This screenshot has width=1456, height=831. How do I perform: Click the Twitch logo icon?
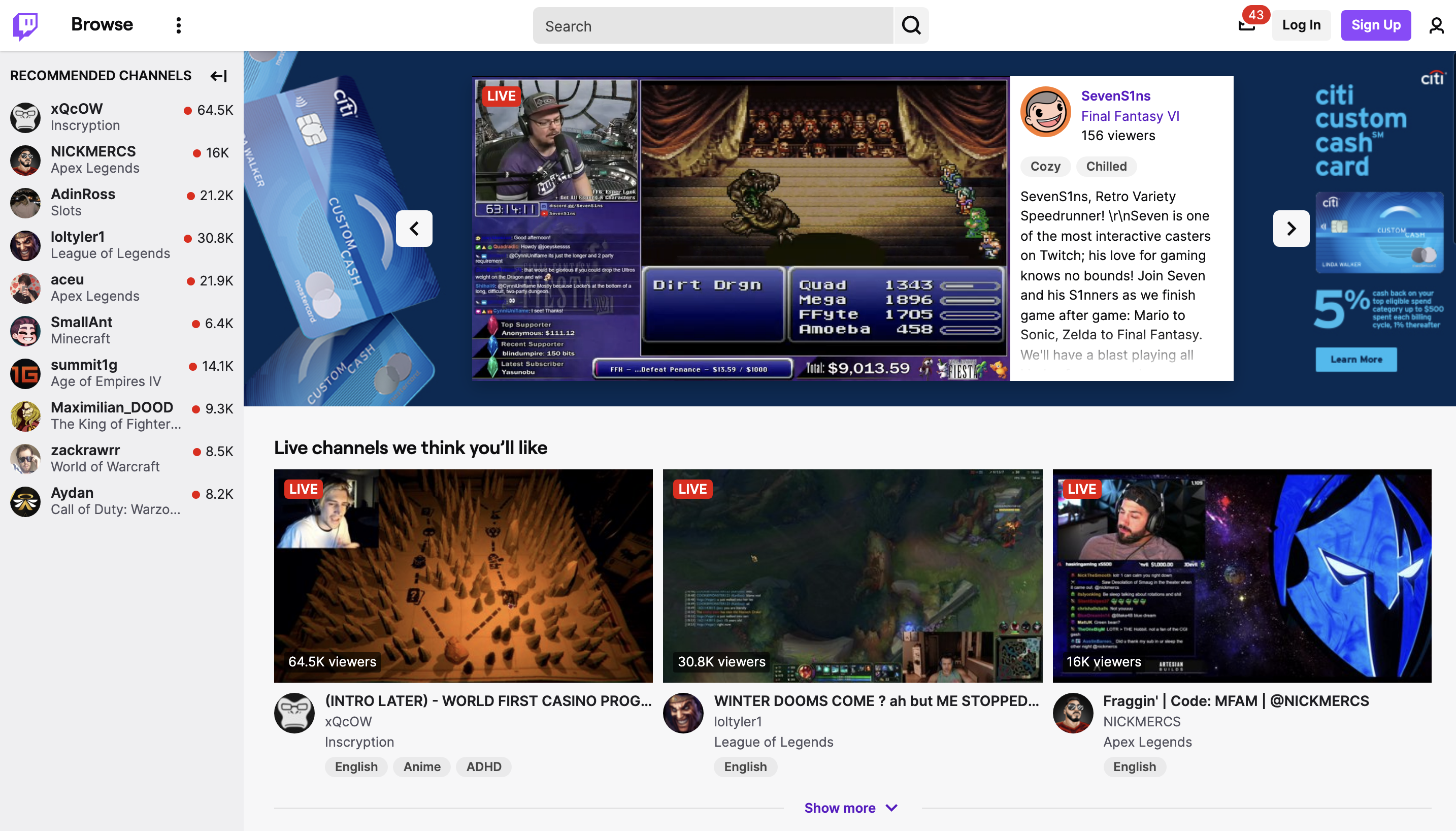pyautogui.click(x=25, y=25)
